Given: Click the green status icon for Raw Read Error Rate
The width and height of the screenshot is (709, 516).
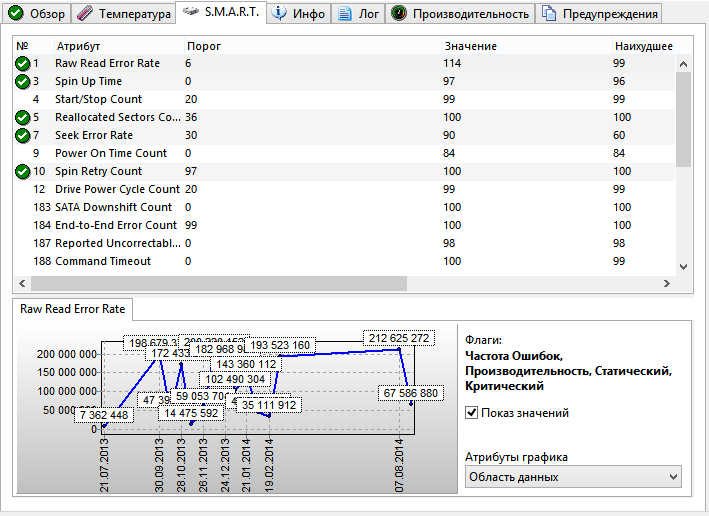Looking at the screenshot, I should point(22,63).
